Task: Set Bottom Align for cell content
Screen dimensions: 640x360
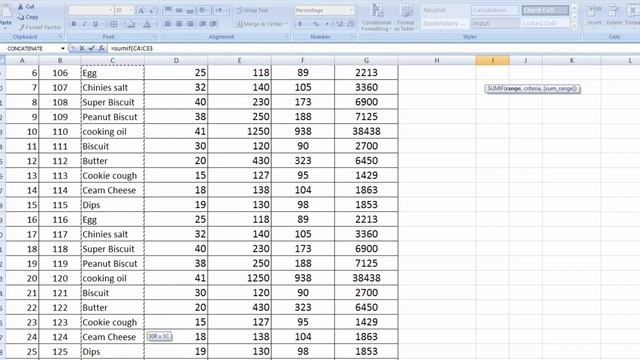Action: pyautogui.click(x=190, y=10)
